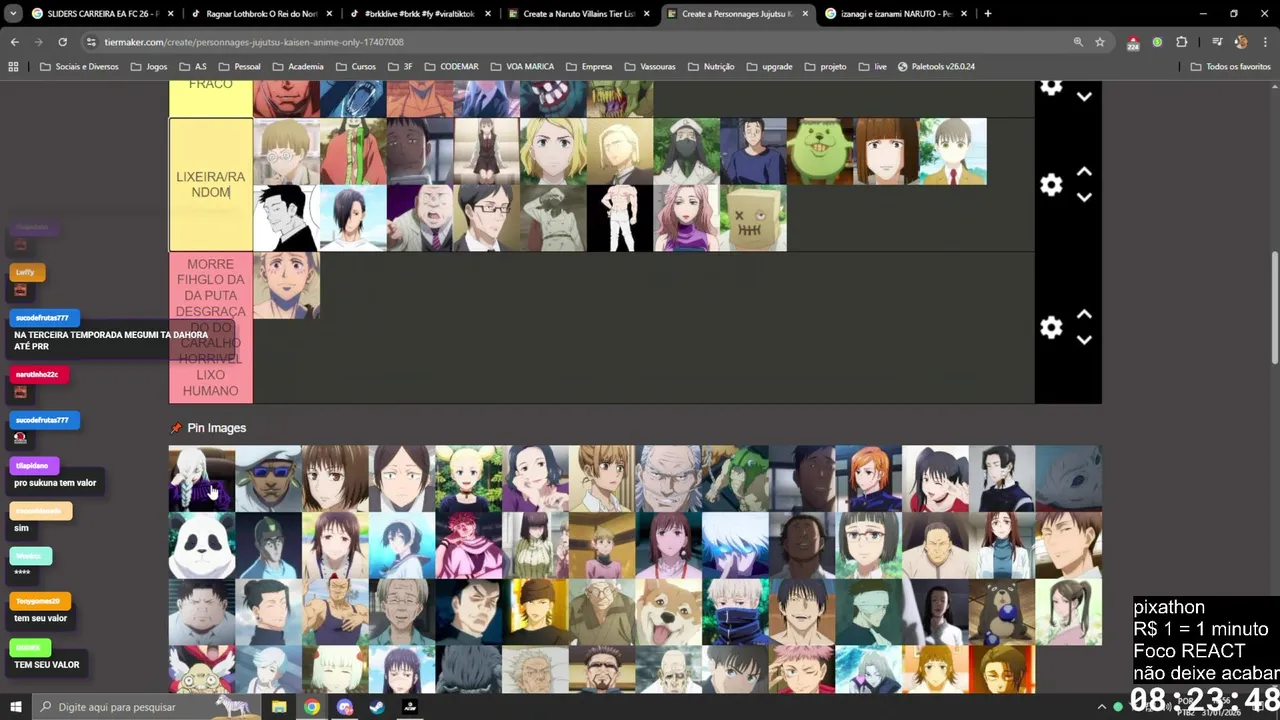Click chat message 'TEM SEU VALOR'
1280x720 pixels.
coord(46,665)
